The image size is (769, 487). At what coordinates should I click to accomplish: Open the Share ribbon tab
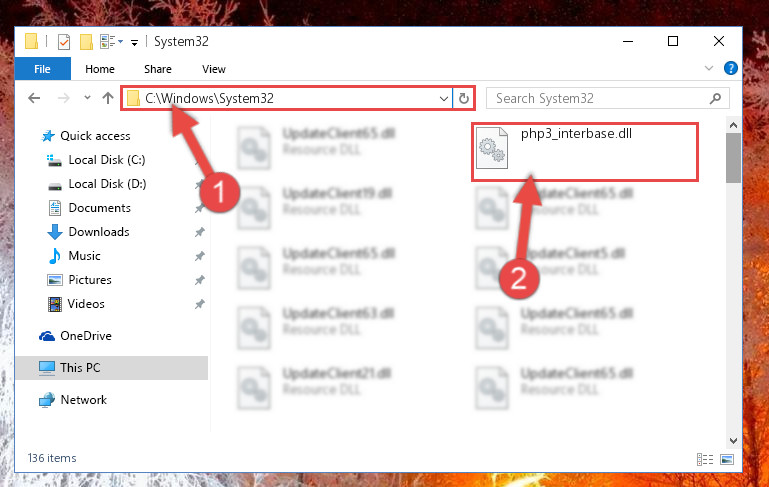(158, 69)
